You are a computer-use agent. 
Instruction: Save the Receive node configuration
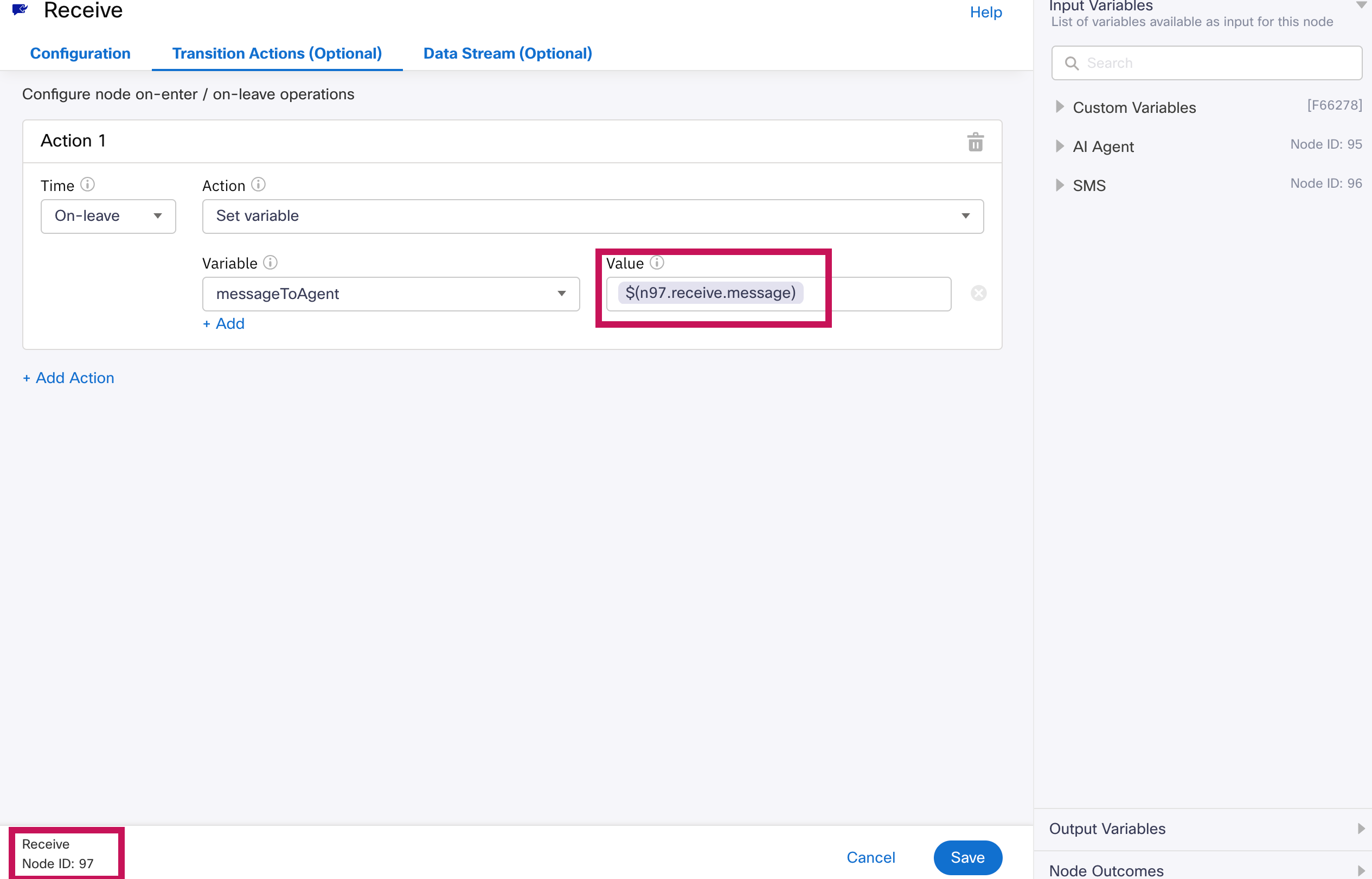coord(967,857)
